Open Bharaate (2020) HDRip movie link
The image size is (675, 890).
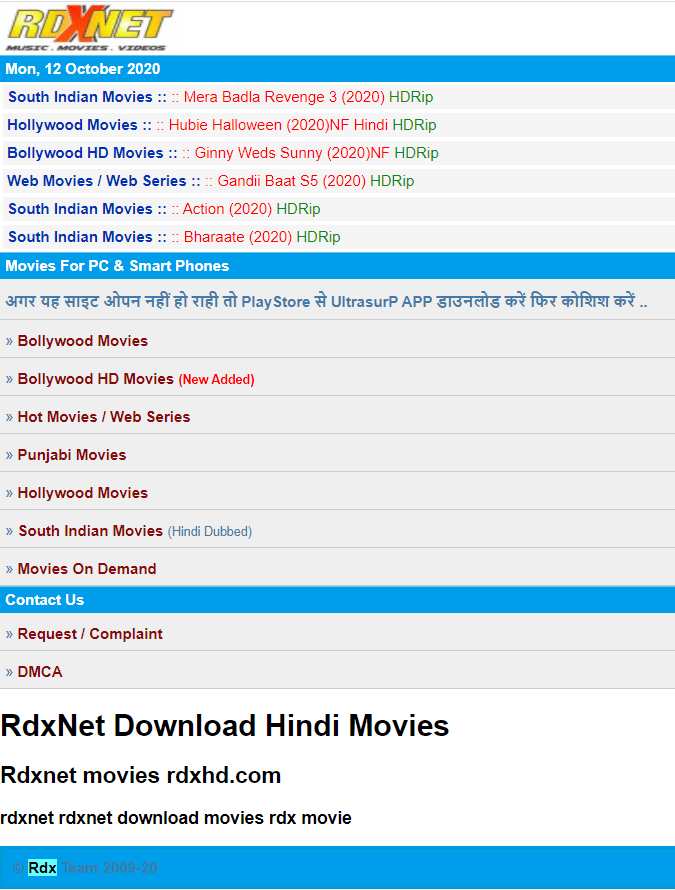pos(262,237)
